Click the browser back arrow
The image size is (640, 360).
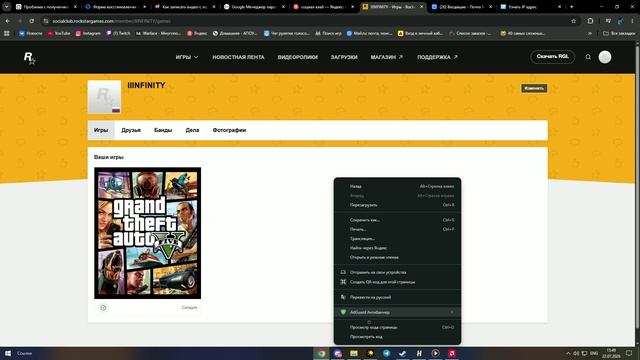7,21
